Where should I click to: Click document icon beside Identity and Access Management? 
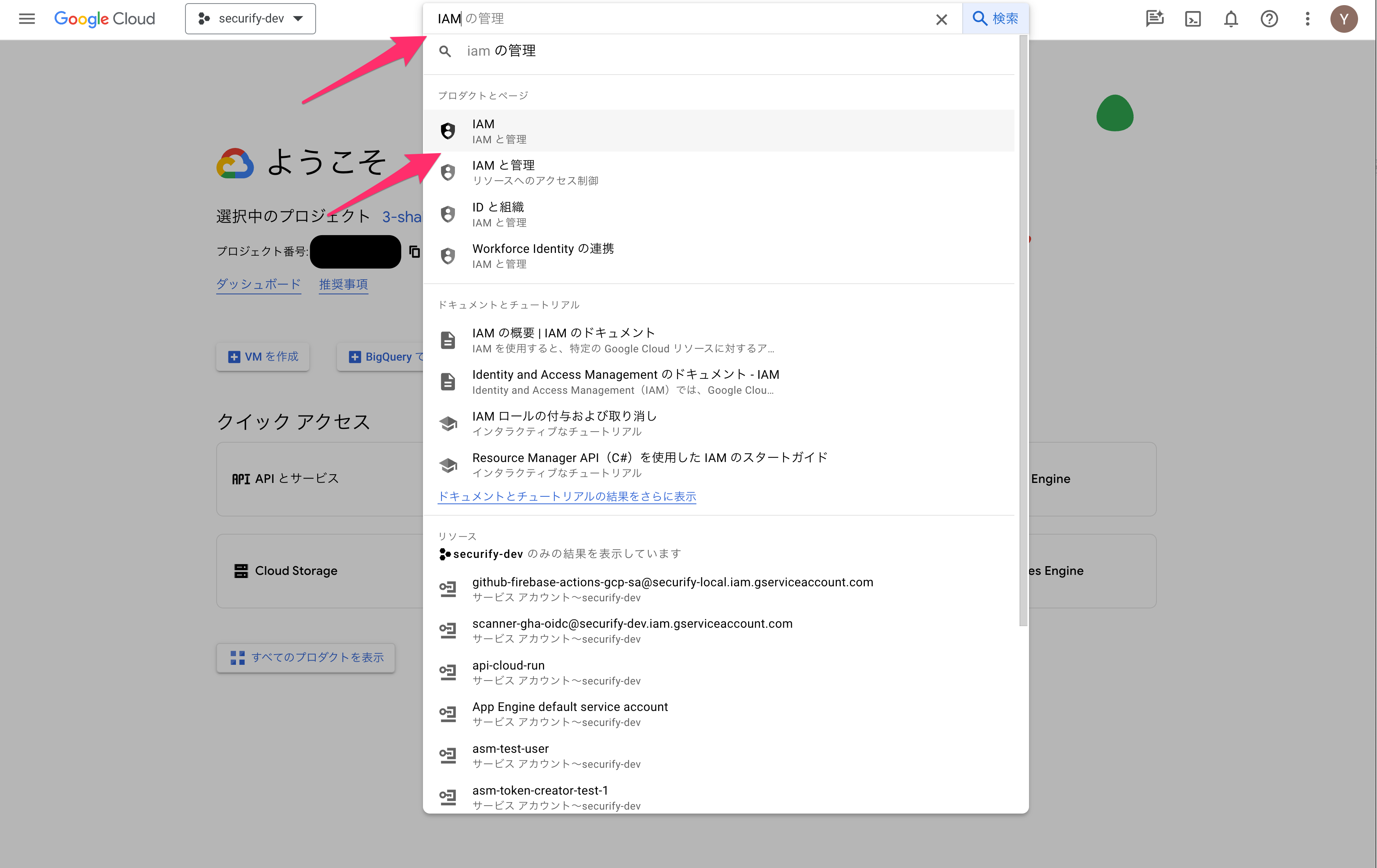click(x=448, y=382)
